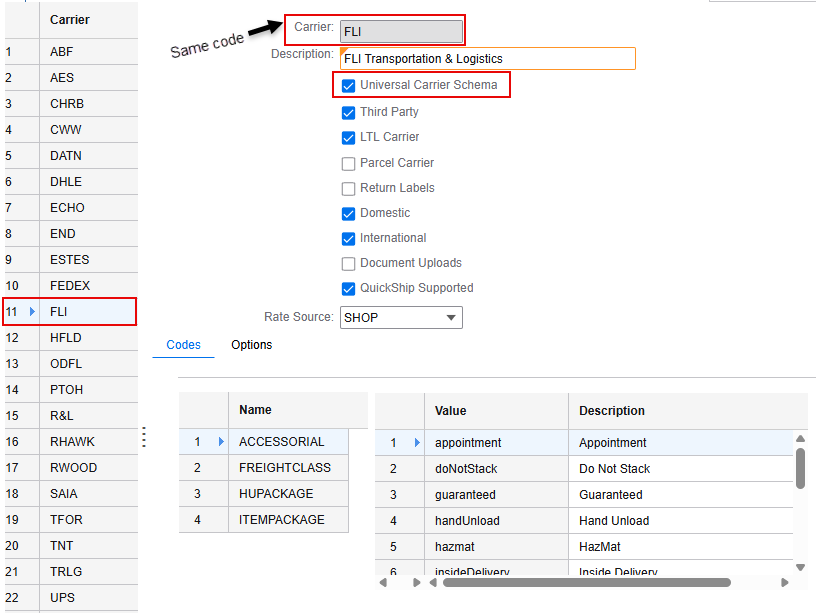Click the Description text field
Viewport: 816px width, 613px height.
click(x=488, y=59)
